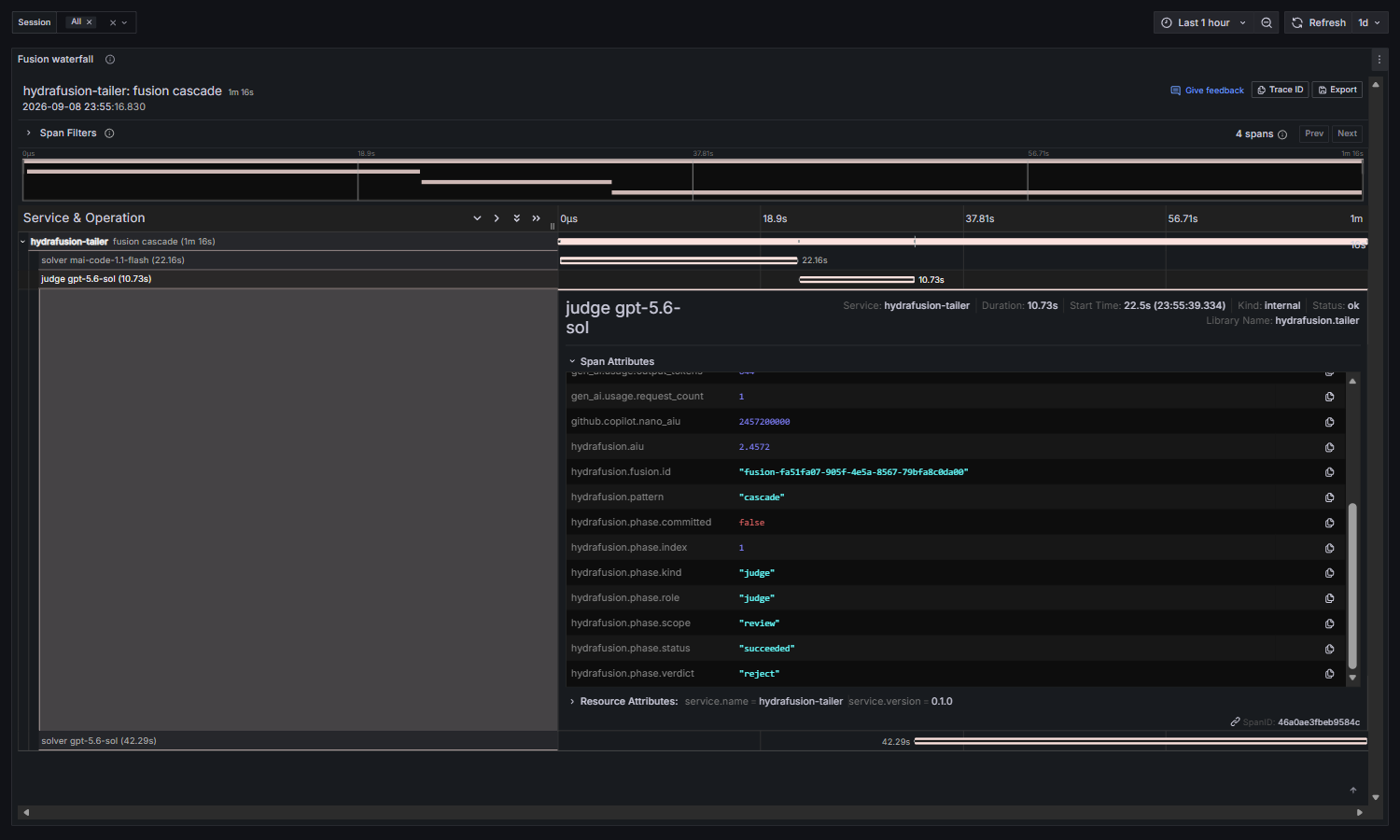This screenshot has height=840, width=1400.
Task: Show Span Filters info tooltip icon
Action: (109, 133)
